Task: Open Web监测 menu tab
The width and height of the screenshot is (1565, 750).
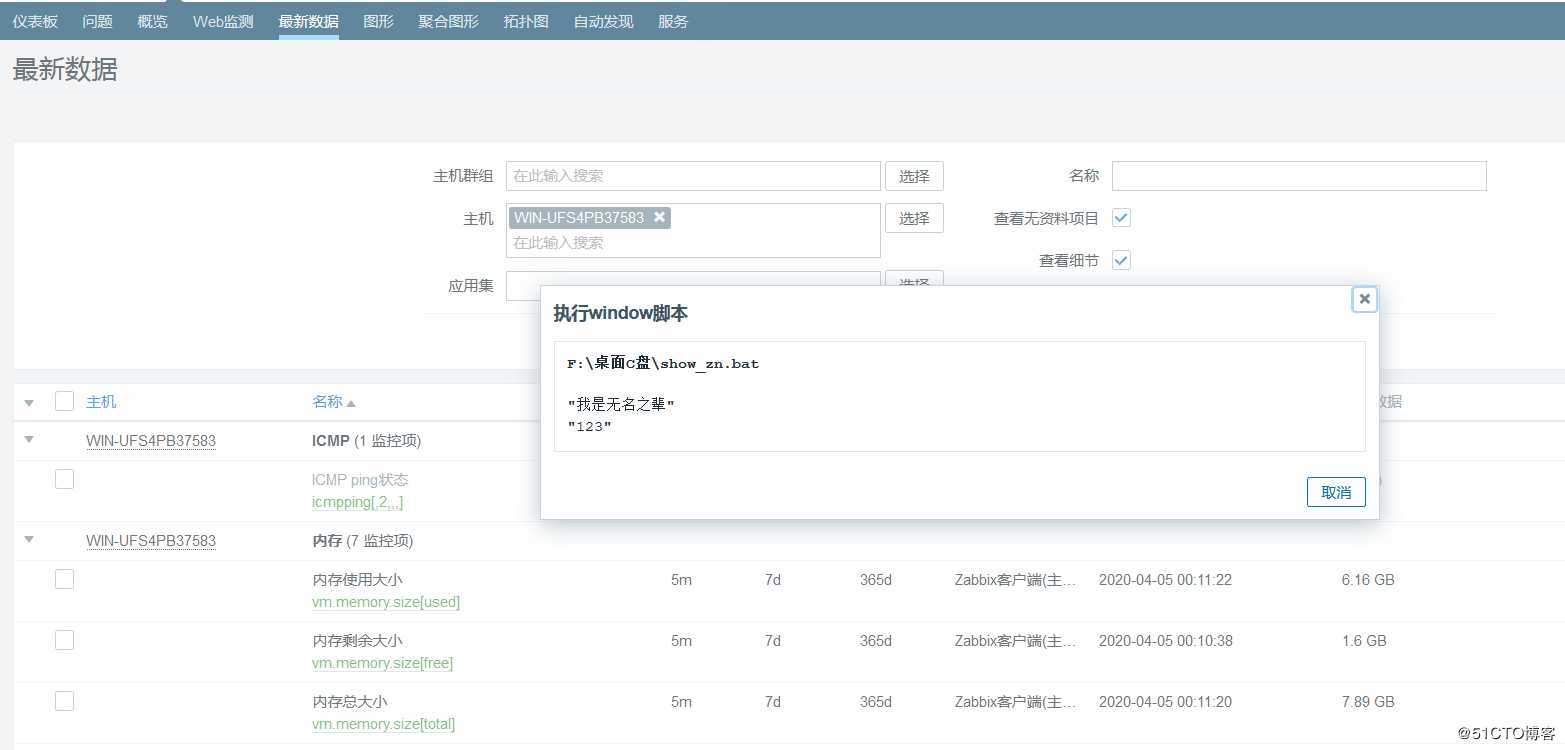Action: point(223,21)
